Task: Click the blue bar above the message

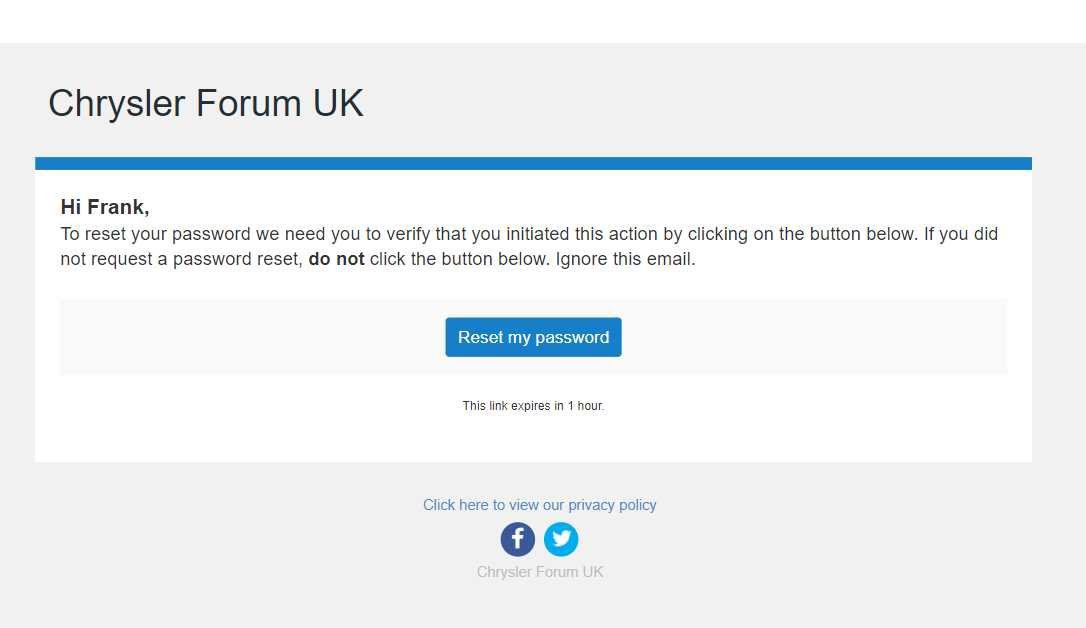Action: tap(533, 163)
